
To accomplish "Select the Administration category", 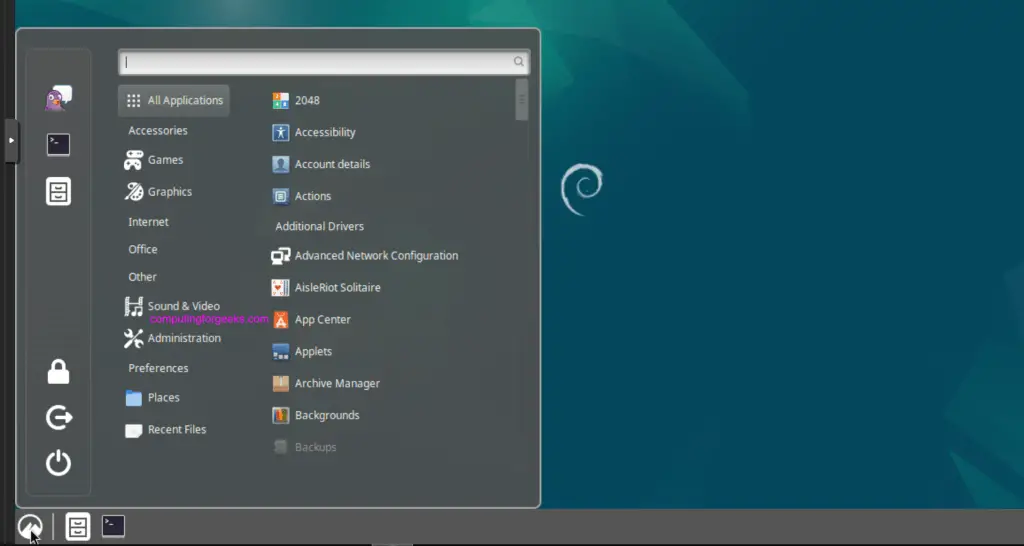I will [172, 338].
